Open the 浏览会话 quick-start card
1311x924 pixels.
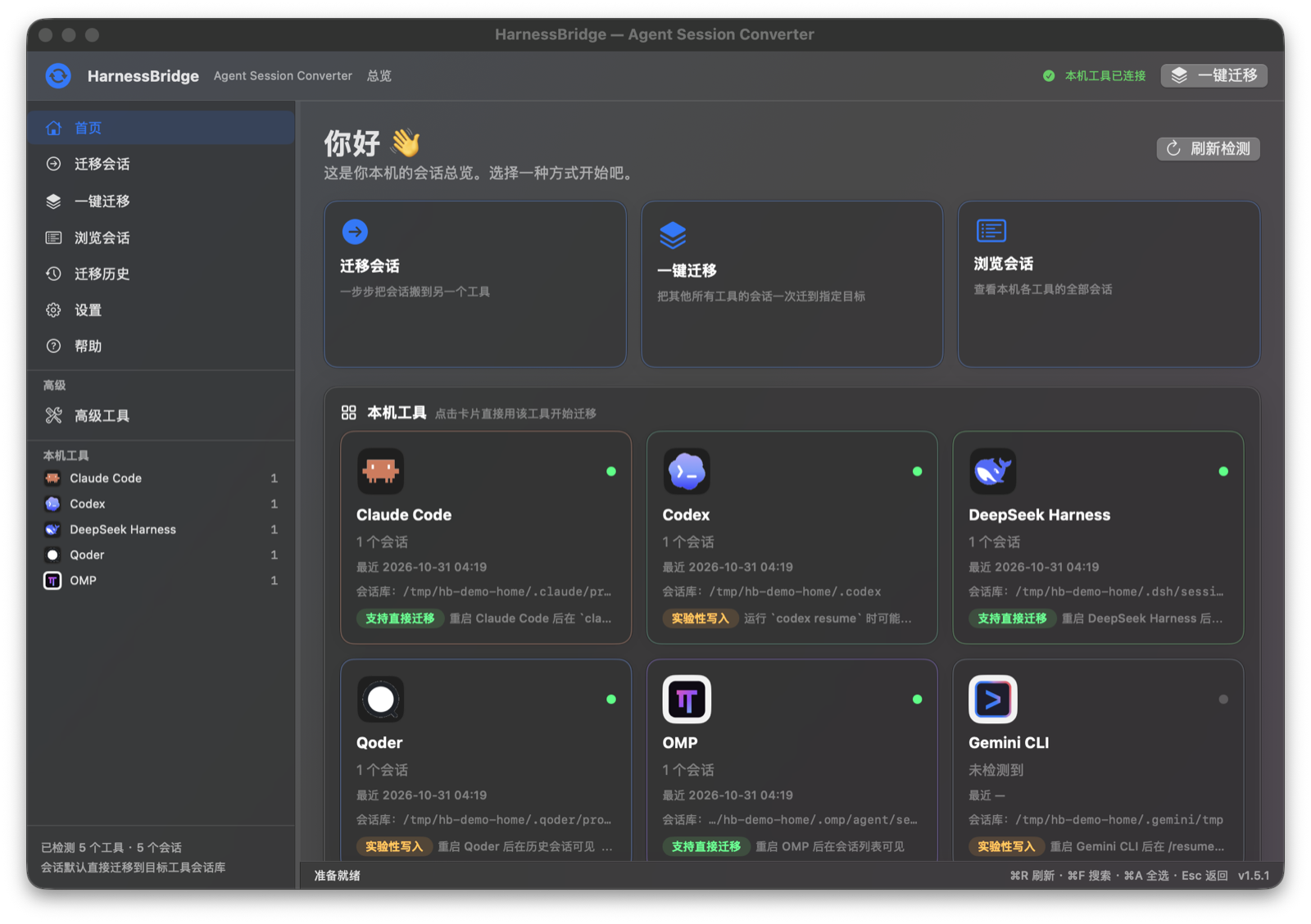point(1109,284)
